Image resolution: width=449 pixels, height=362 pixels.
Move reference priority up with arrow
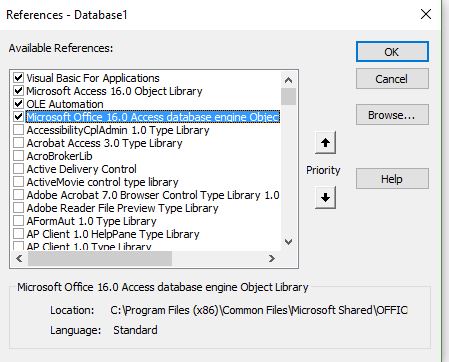(325, 143)
